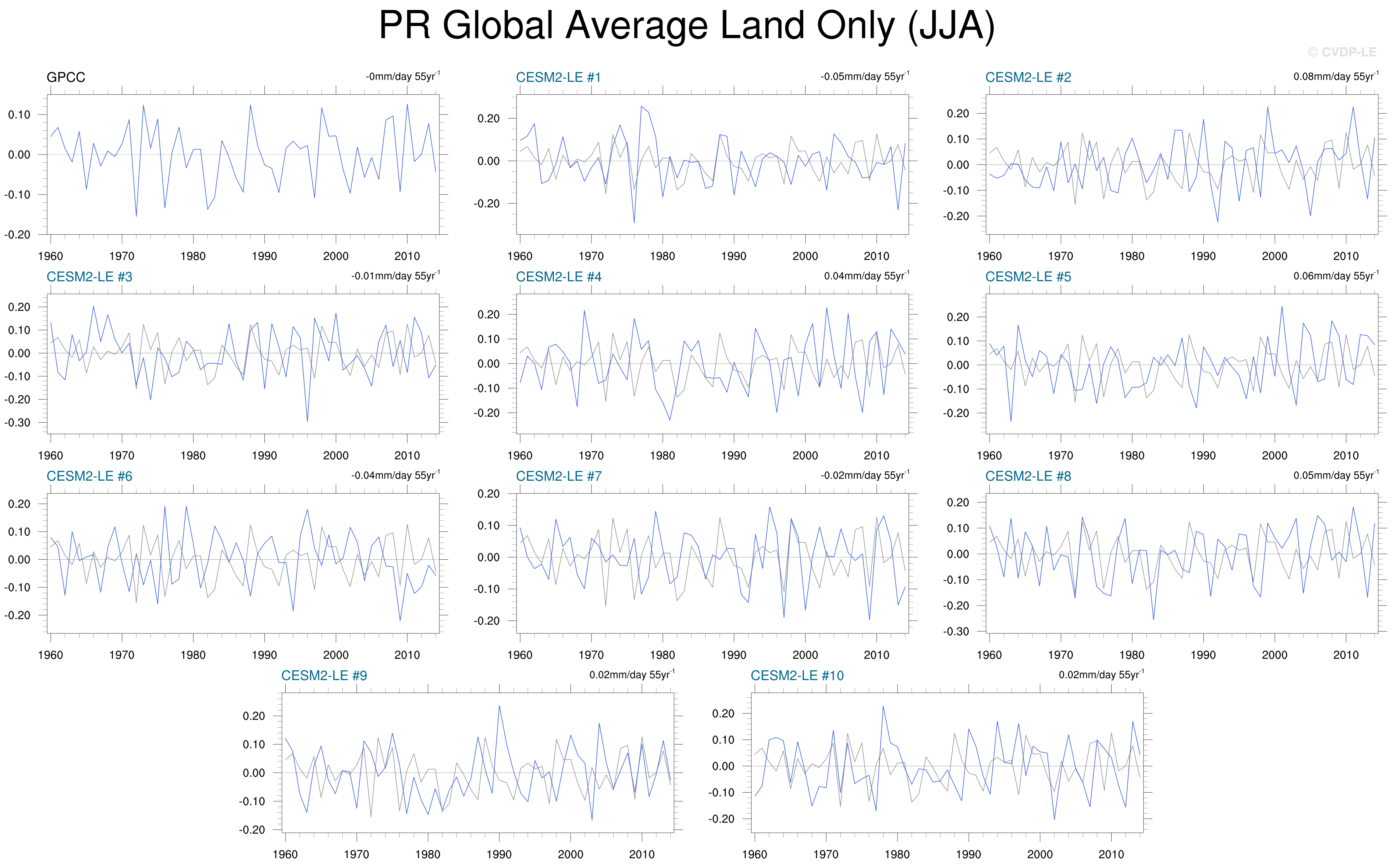Click the CESM2-LE #4 panel title
The height and width of the screenshot is (868, 1392).
(558, 277)
